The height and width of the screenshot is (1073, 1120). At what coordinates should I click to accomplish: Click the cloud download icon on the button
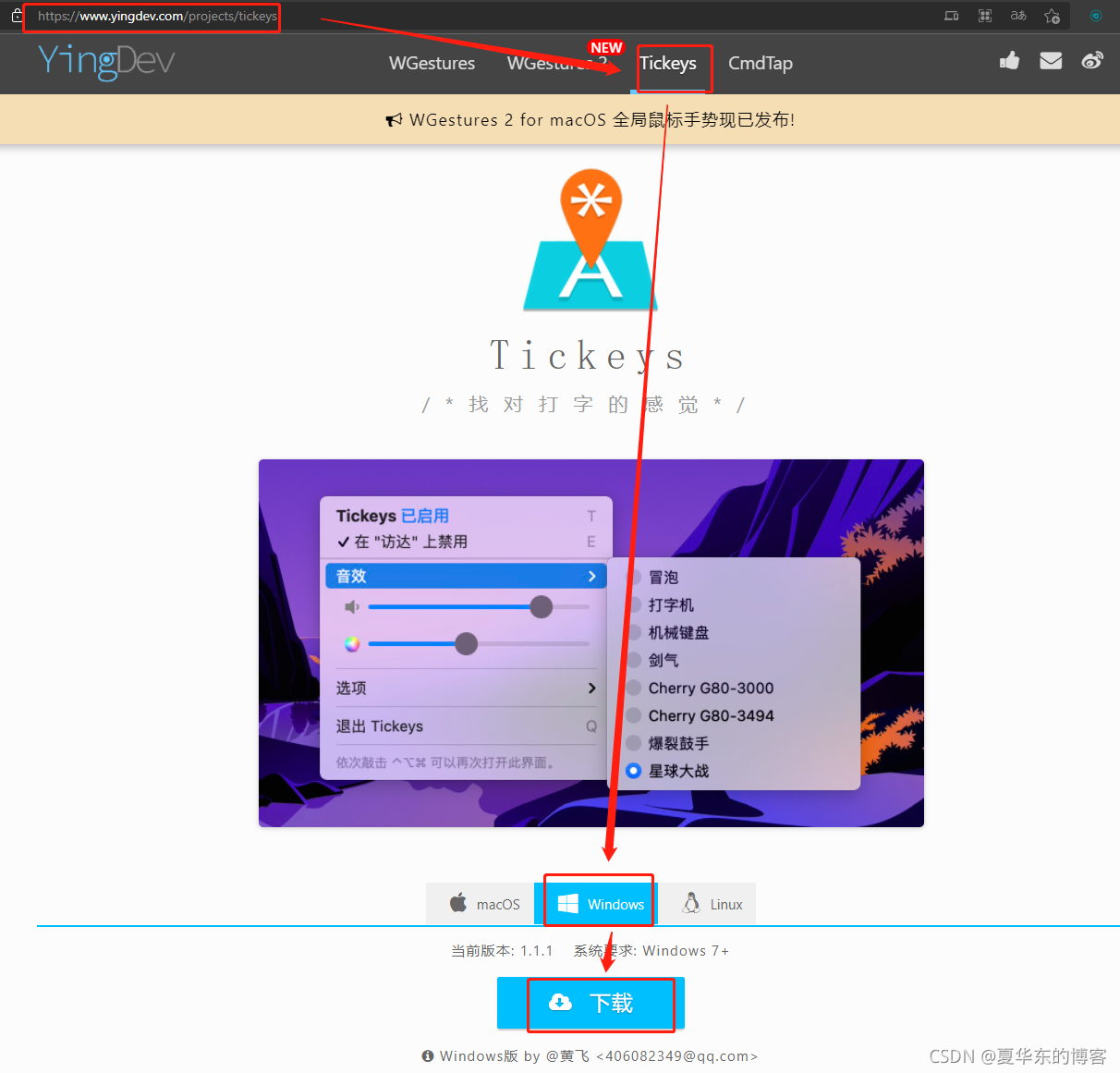pyautogui.click(x=561, y=1003)
